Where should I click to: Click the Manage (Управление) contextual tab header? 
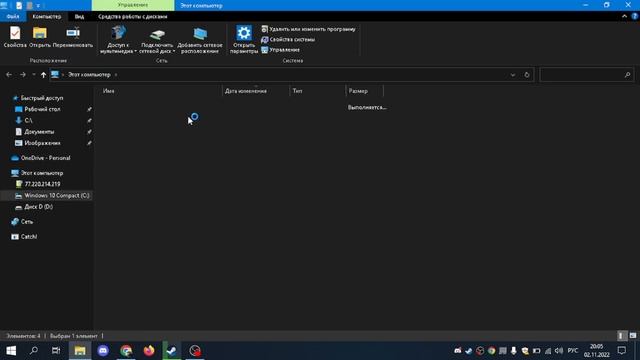coord(133,5)
